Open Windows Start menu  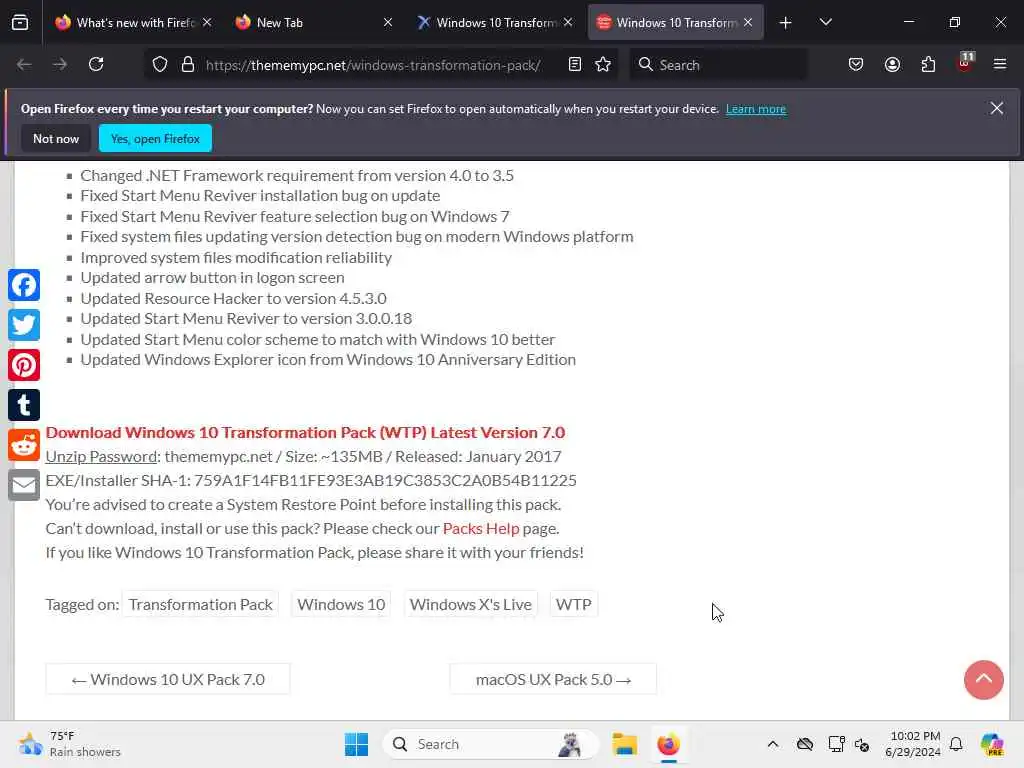coord(357,744)
